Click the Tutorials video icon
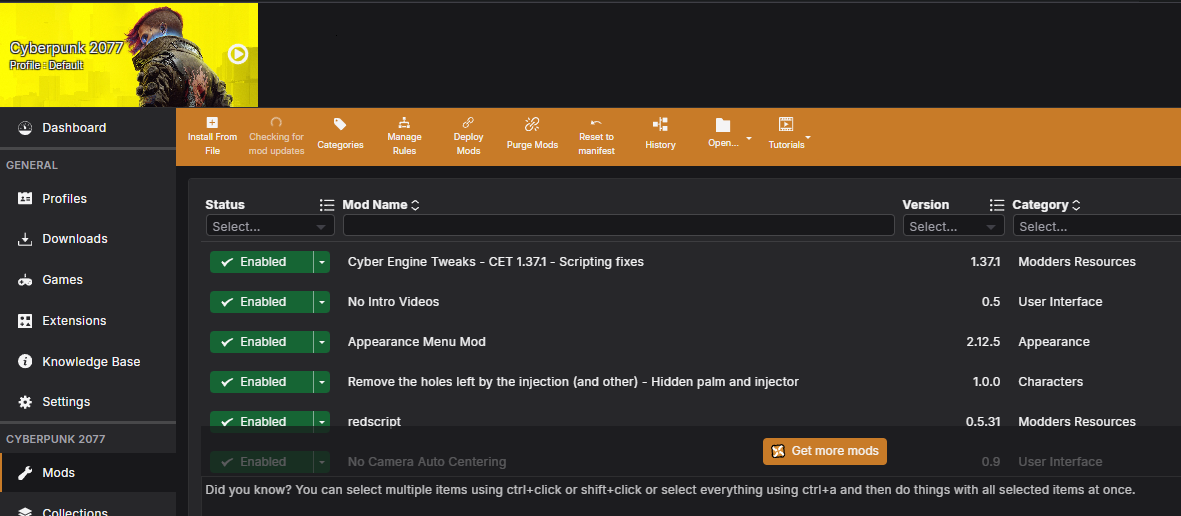 coord(786,125)
